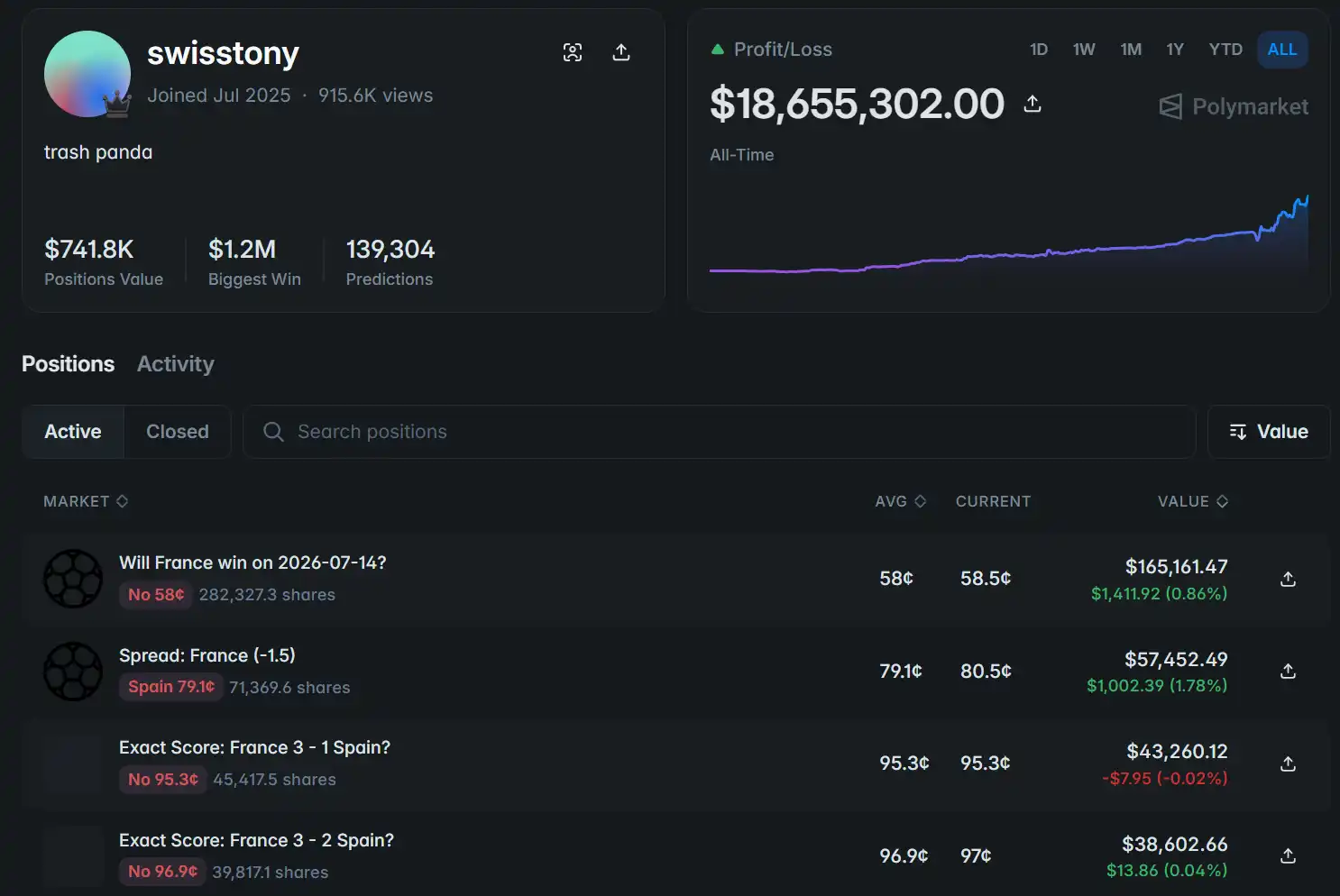Image resolution: width=1340 pixels, height=896 pixels.
Task: Sort positions by the AVG column
Action: click(x=900, y=501)
